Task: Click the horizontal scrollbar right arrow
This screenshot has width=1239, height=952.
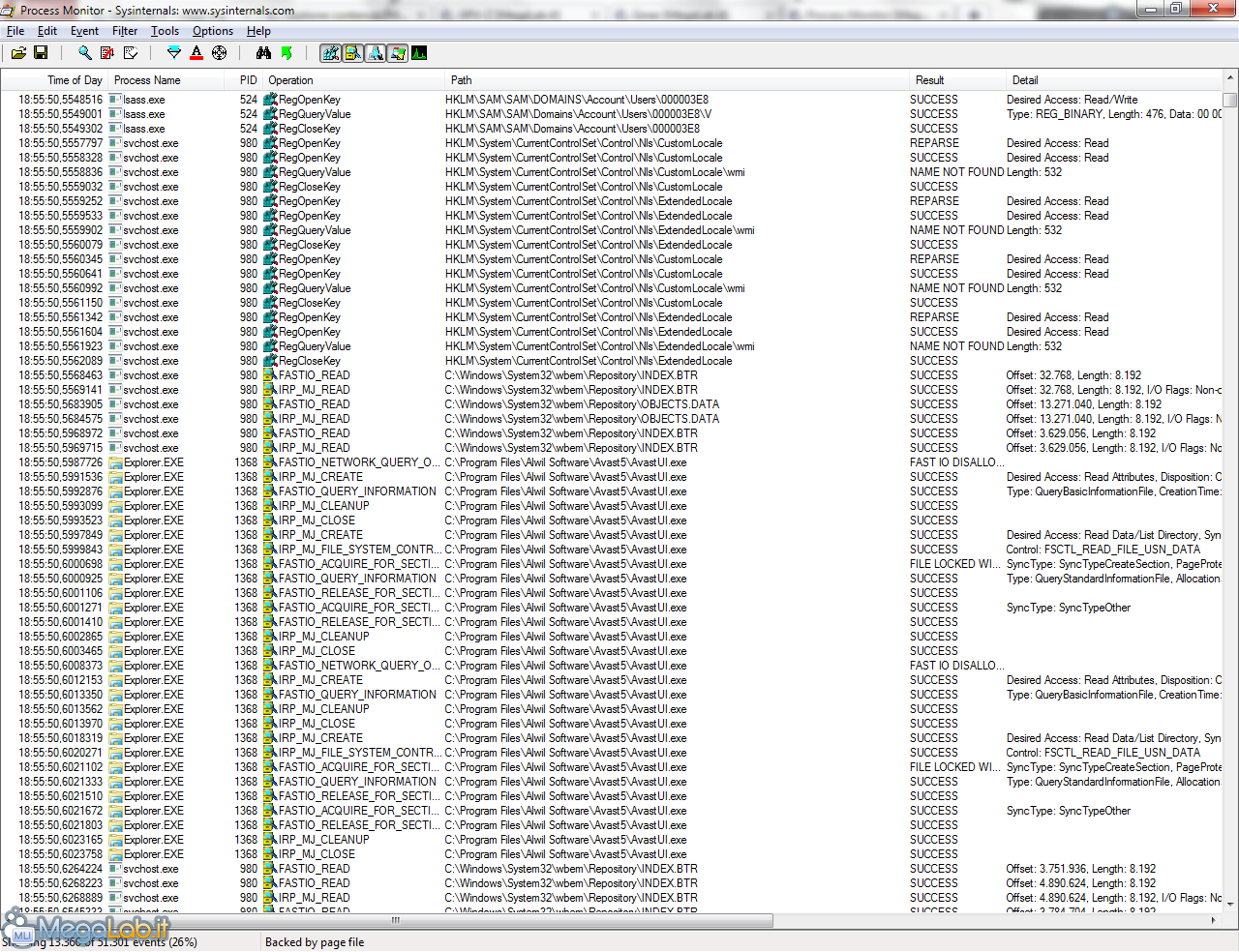Action: pos(1214,920)
